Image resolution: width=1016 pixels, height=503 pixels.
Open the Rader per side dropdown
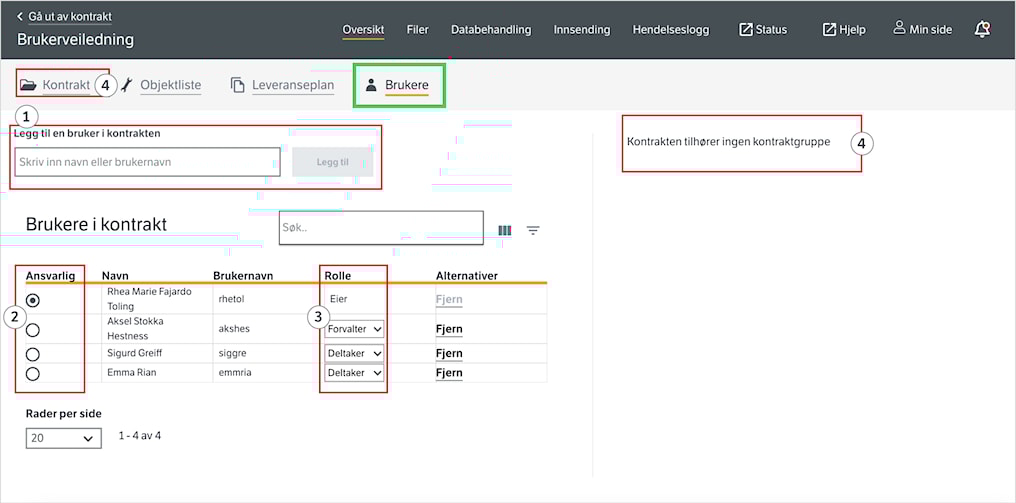(64, 438)
